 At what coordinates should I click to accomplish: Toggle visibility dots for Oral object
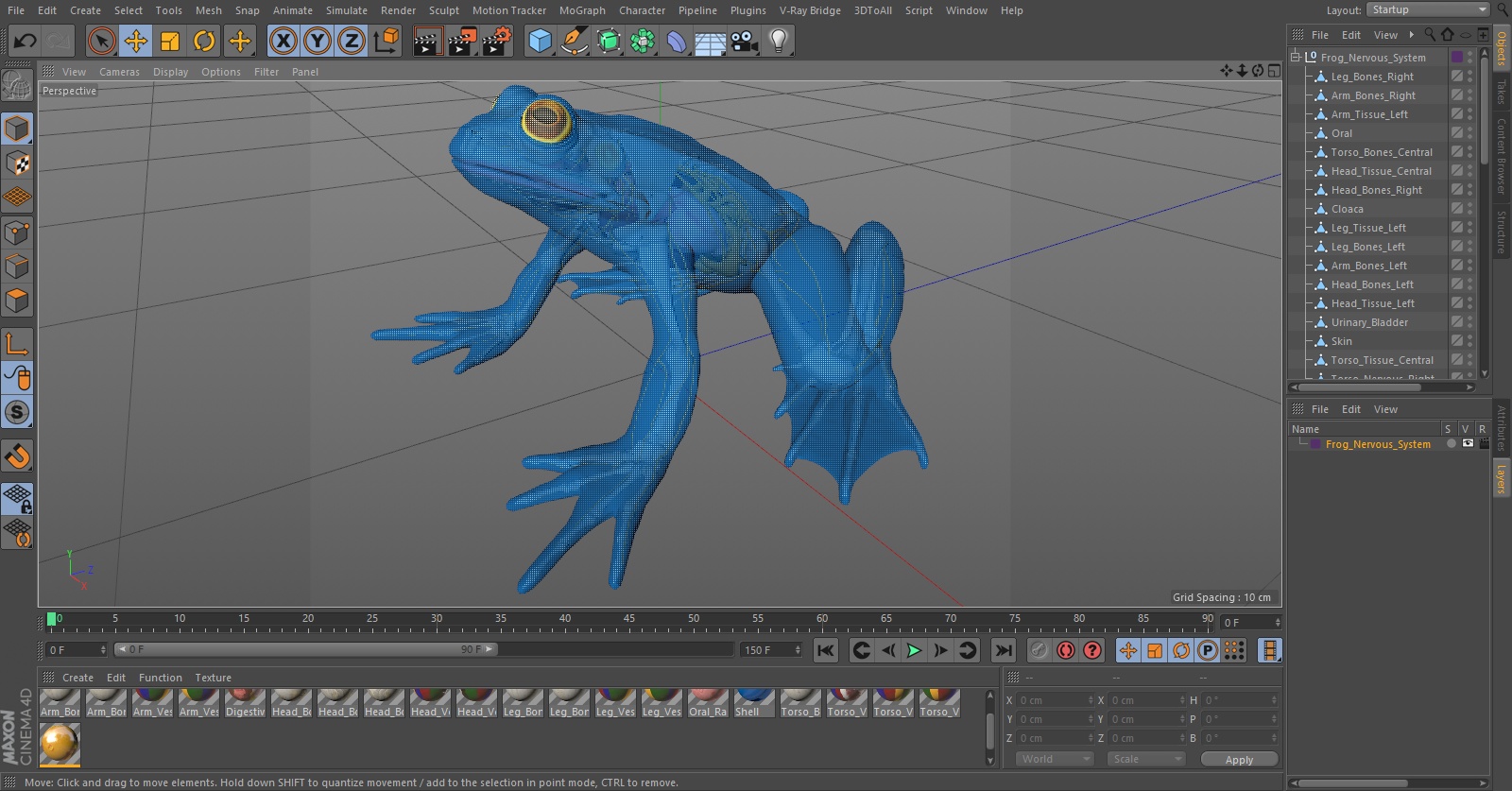click(x=1469, y=133)
